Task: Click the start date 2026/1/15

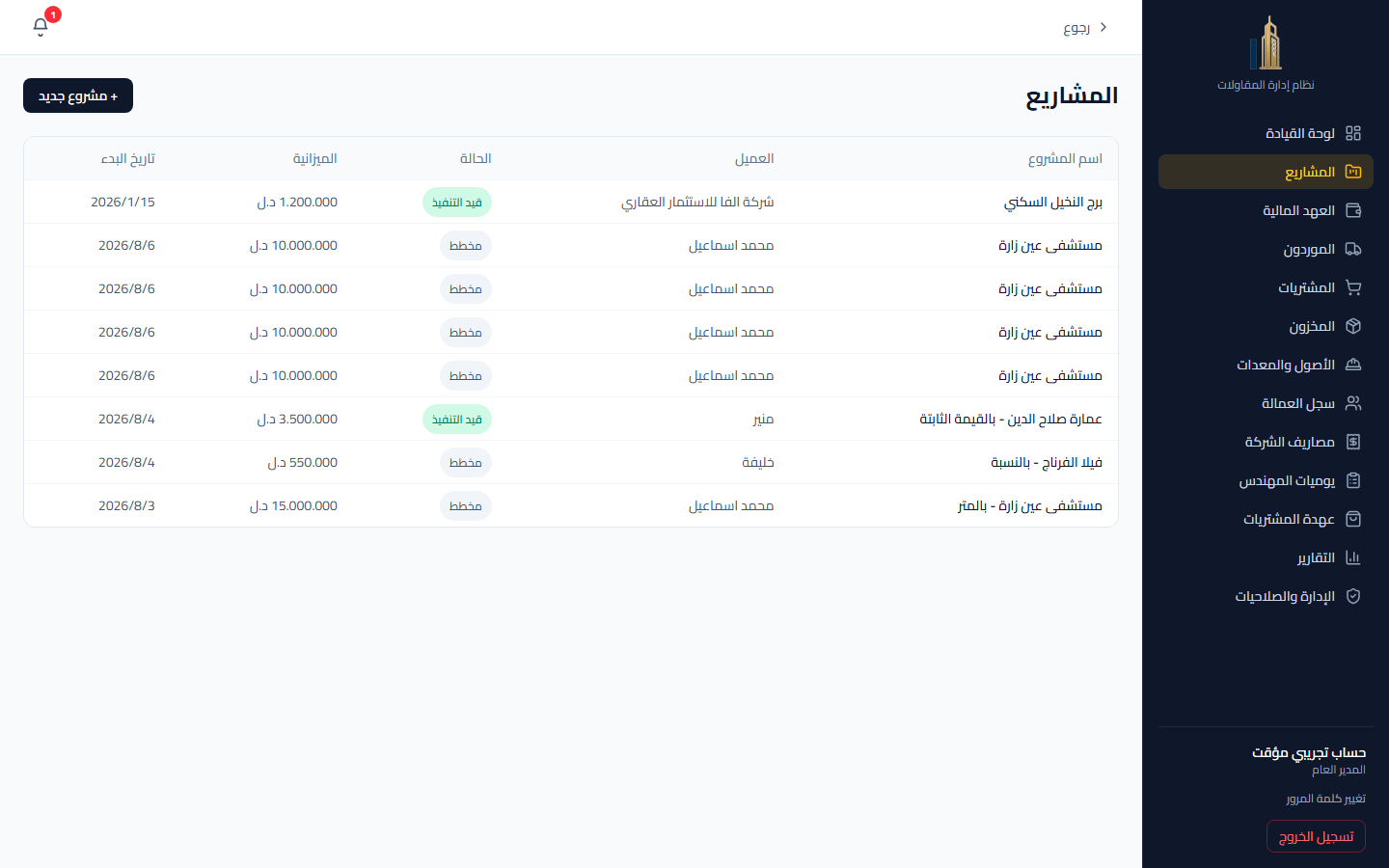Action: (123, 202)
